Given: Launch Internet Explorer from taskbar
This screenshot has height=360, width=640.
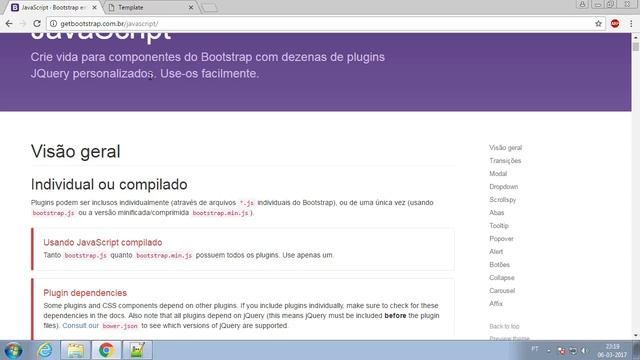Looking at the screenshot, I should 44,350.
